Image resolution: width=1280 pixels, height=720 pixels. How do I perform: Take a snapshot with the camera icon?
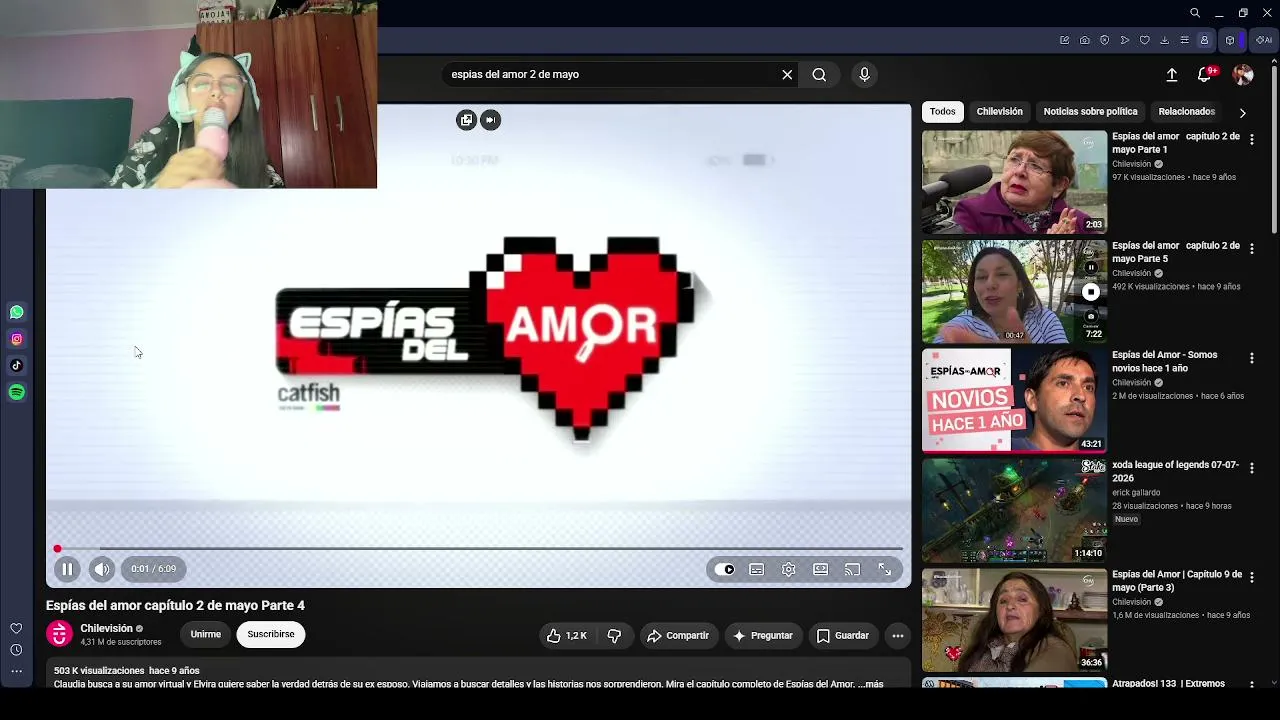tap(1084, 40)
